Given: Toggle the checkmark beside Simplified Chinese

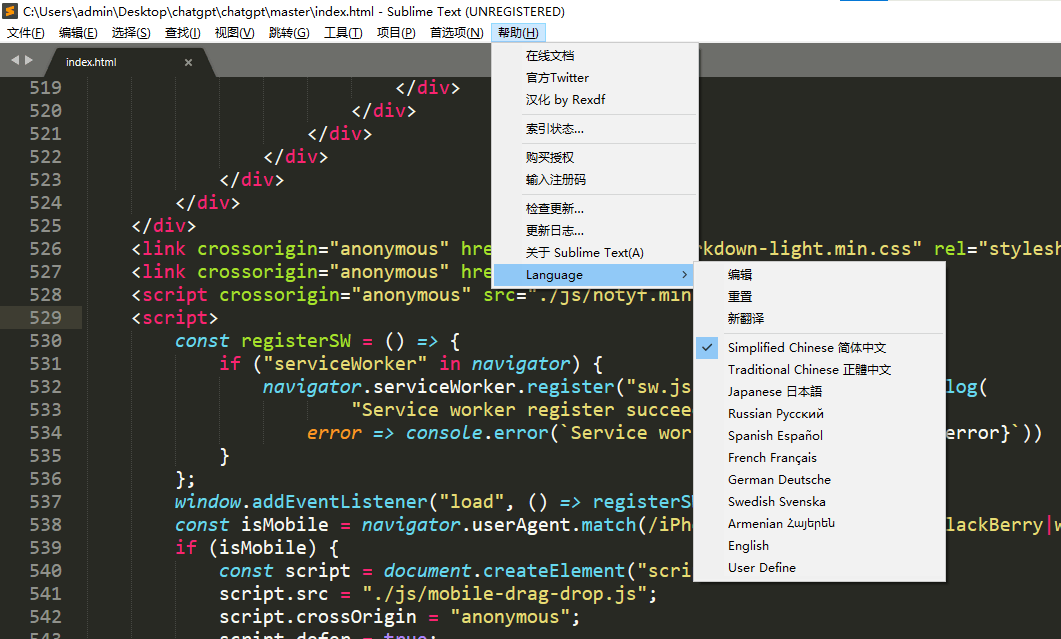Looking at the screenshot, I should (707, 347).
